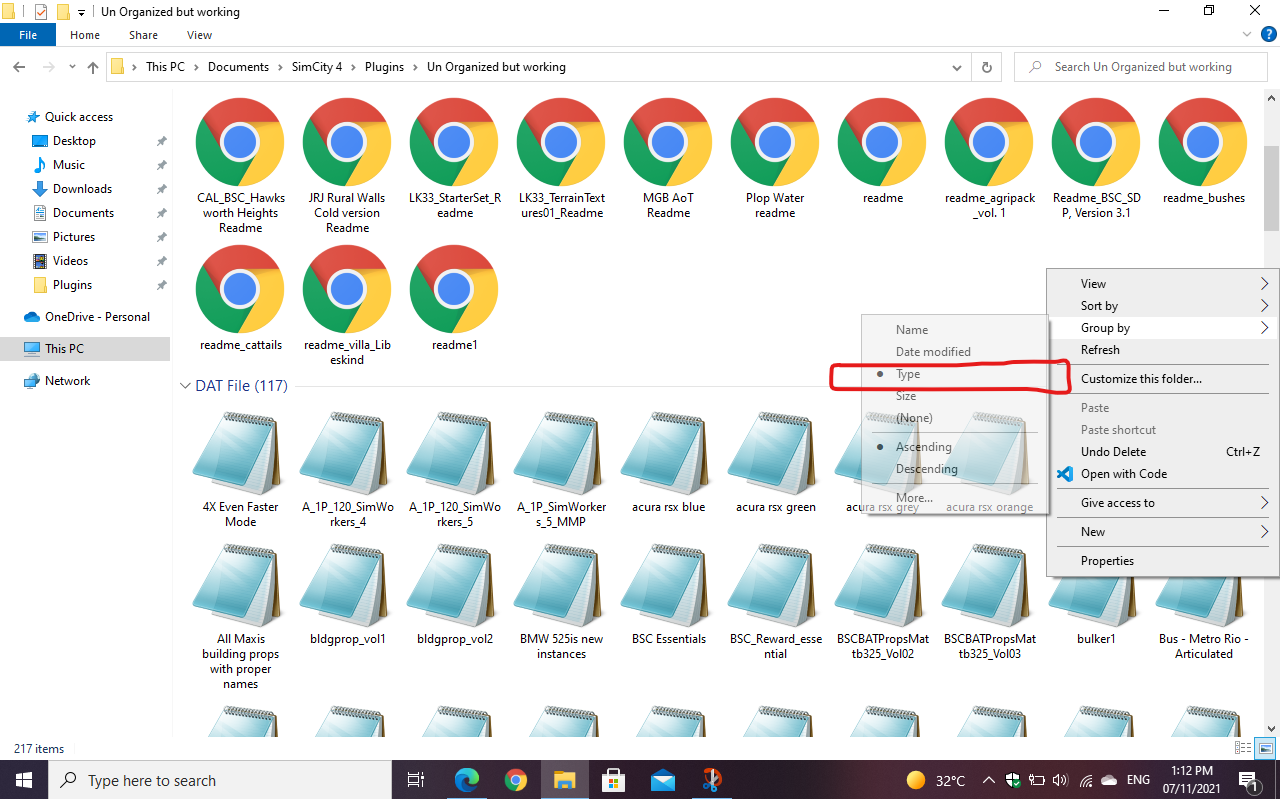Click the Windows taskbar search box

point(219,780)
